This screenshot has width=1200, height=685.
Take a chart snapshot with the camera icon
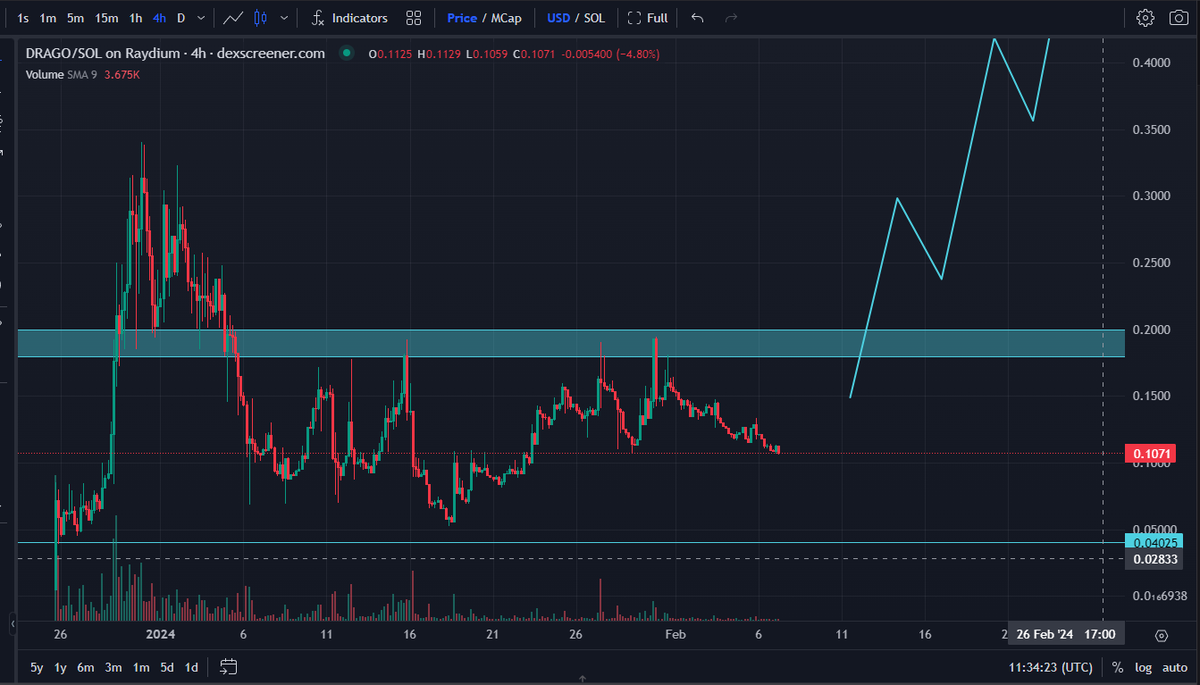1178,17
